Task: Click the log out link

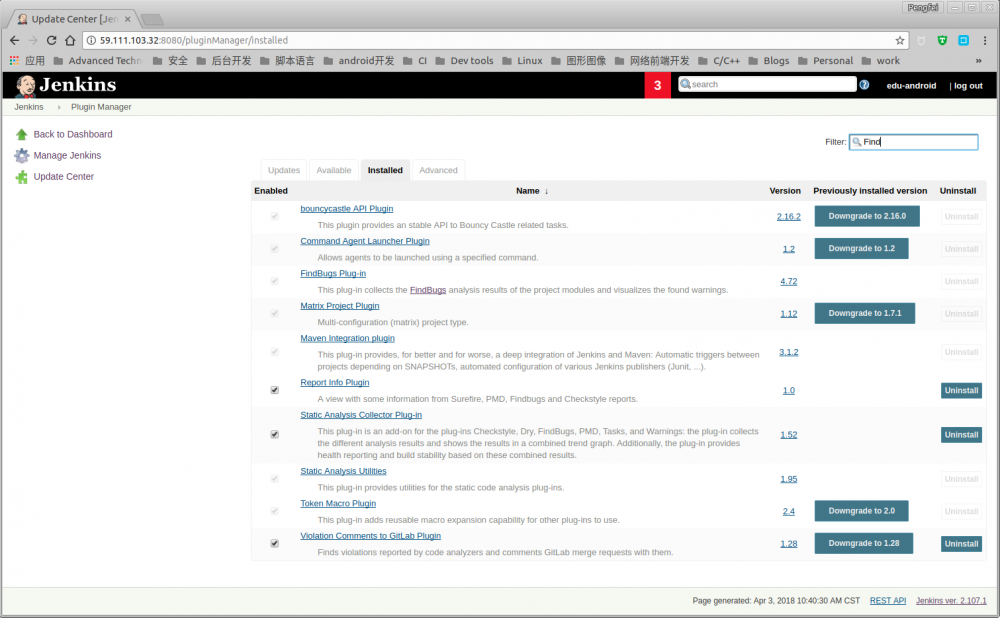Action: click(x=968, y=86)
